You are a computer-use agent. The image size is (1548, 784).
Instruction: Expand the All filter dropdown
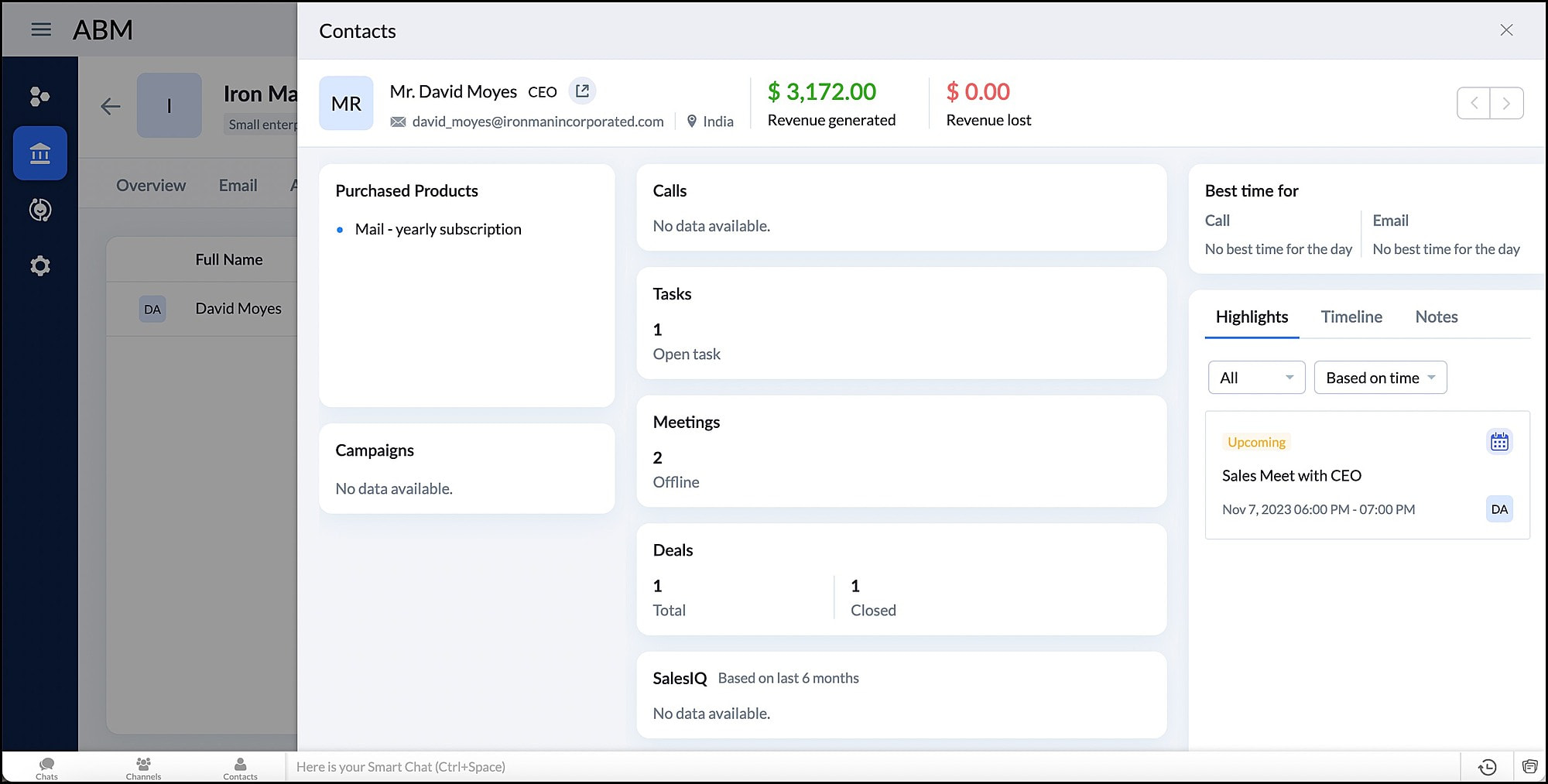[x=1255, y=378]
